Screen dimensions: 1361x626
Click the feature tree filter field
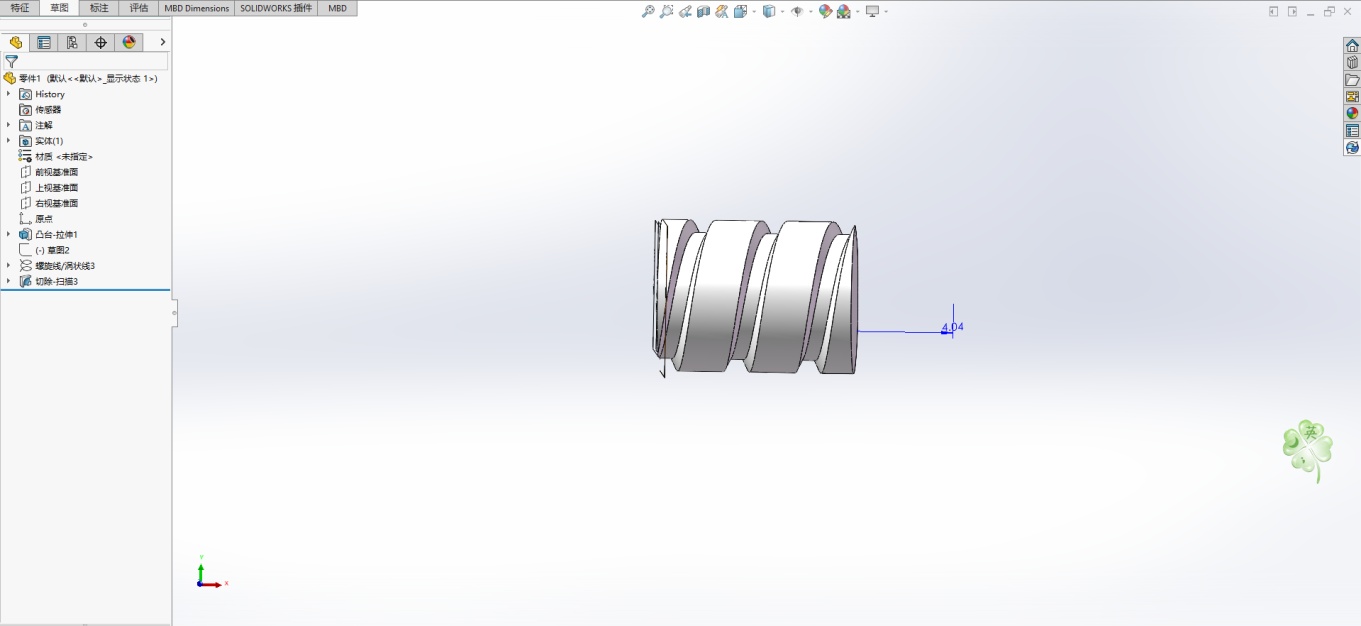pyautogui.click(x=90, y=61)
